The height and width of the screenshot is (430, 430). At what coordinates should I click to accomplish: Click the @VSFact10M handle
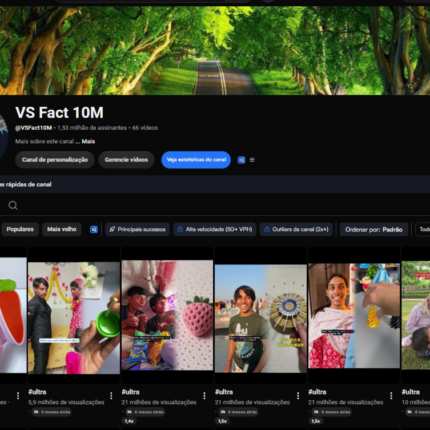pos(33,128)
